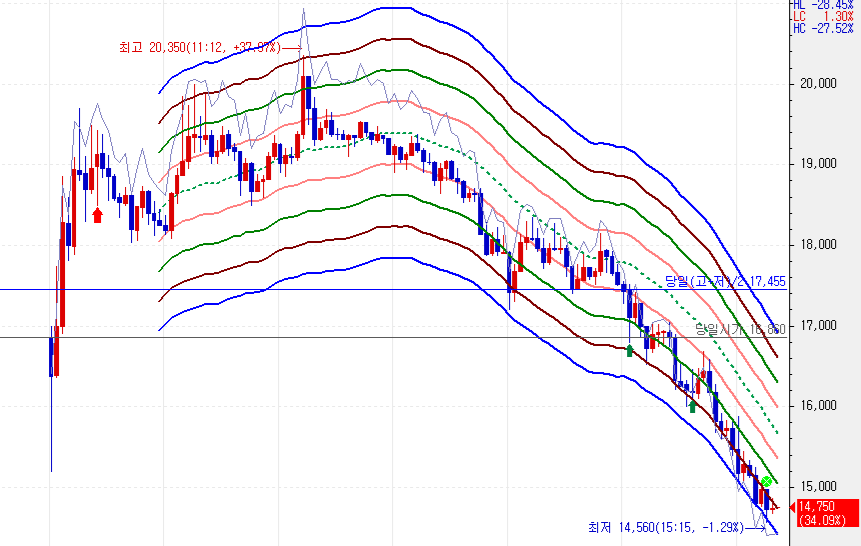The height and width of the screenshot is (546, 861).
Task: Click the 15,000 price axis label
Action: pos(818,487)
